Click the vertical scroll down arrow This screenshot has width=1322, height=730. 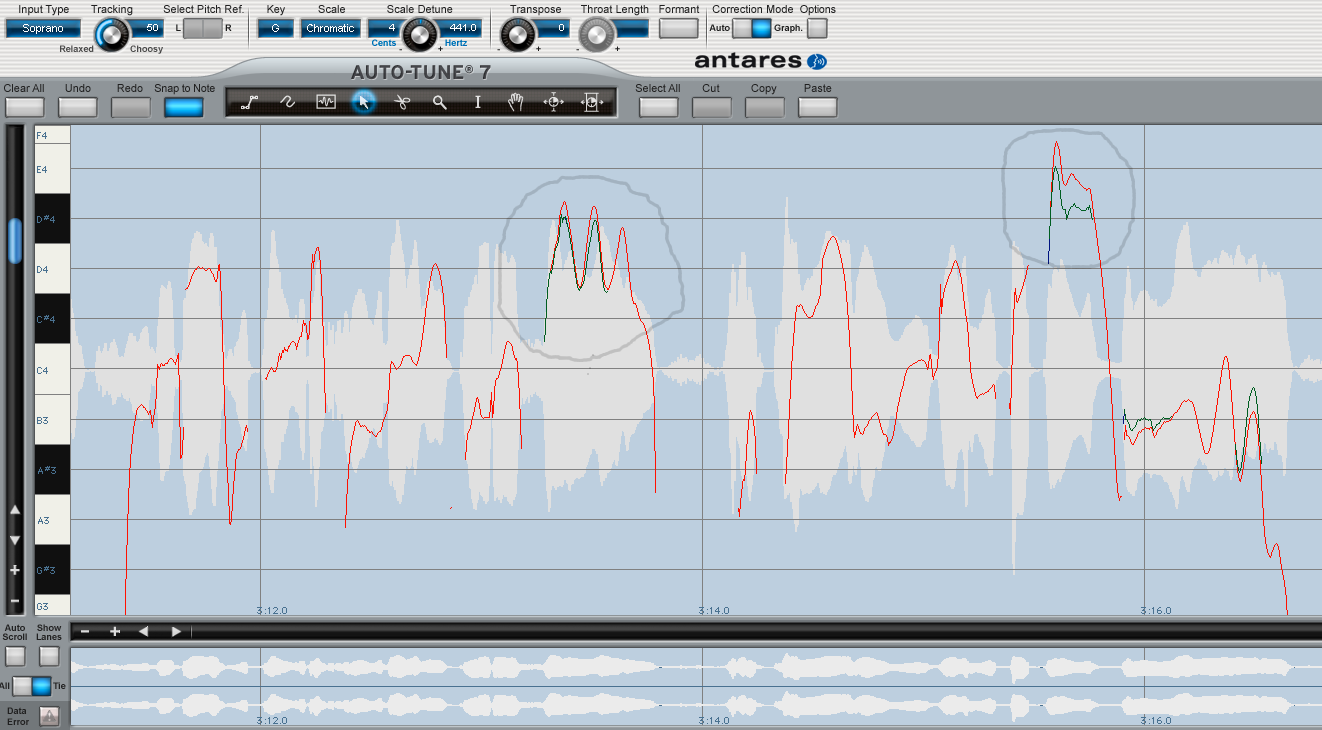(15, 540)
